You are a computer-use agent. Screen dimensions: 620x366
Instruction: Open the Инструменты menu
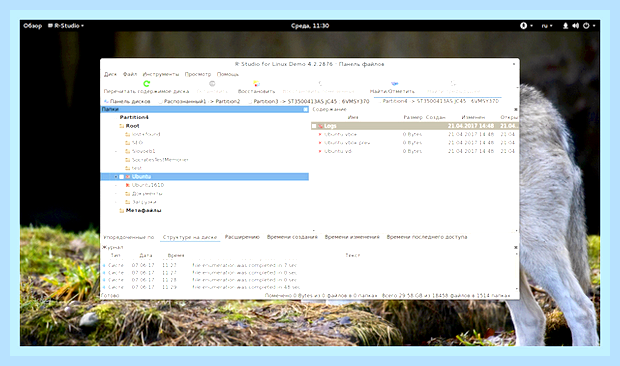161,74
